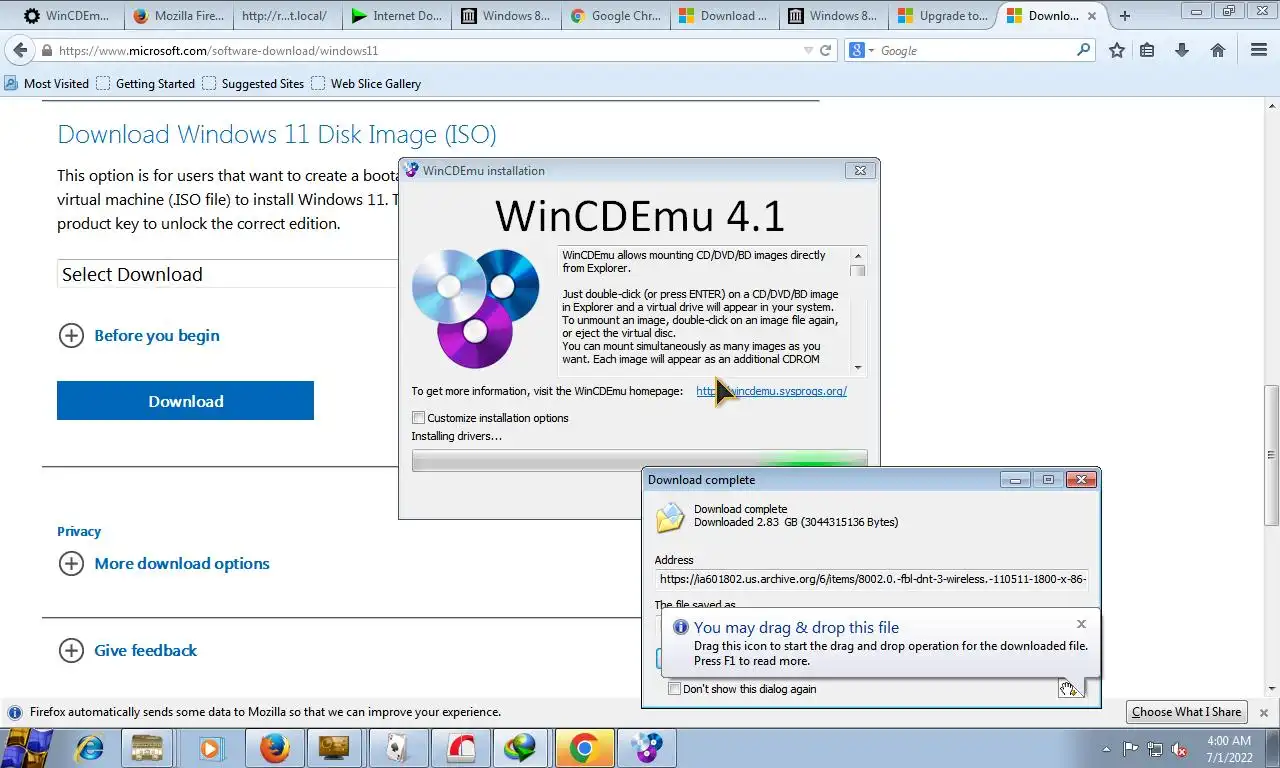Go back using the Firefox back arrow
Screen dimensions: 1280x768
click(x=20, y=50)
